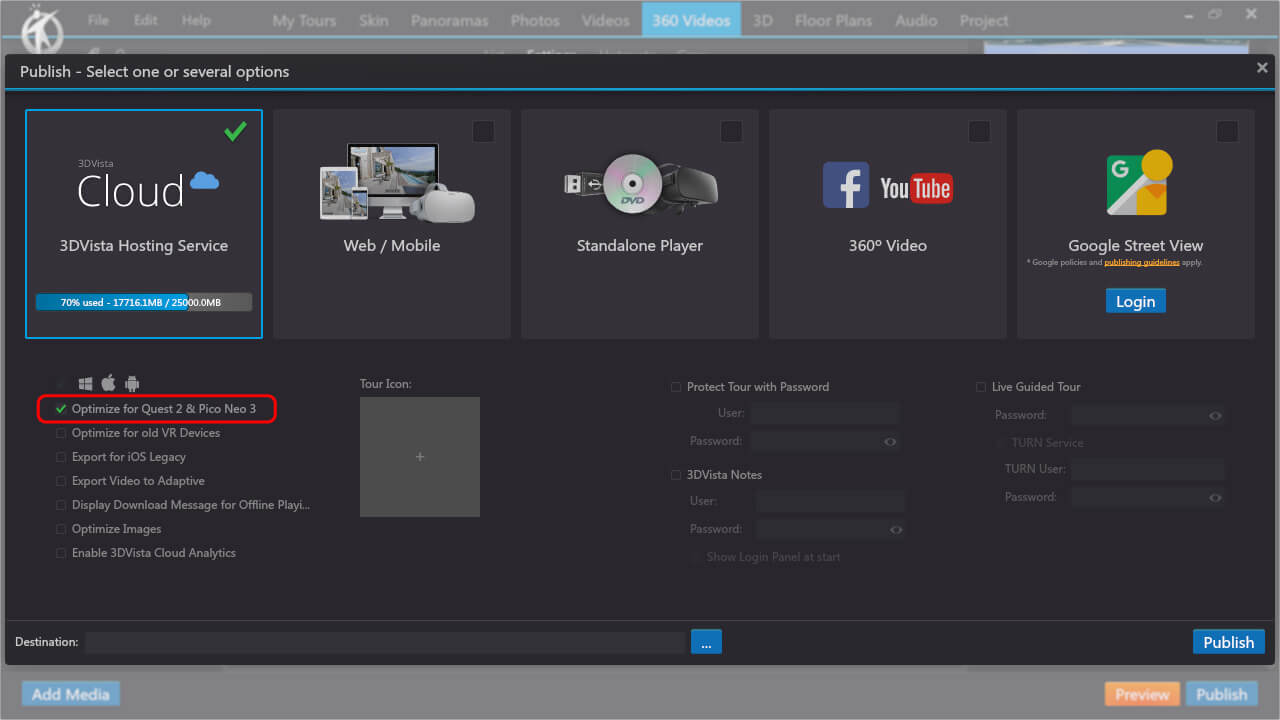Show 3DVista Notes password via eye icon
This screenshot has width=1280, height=720.
(896, 529)
